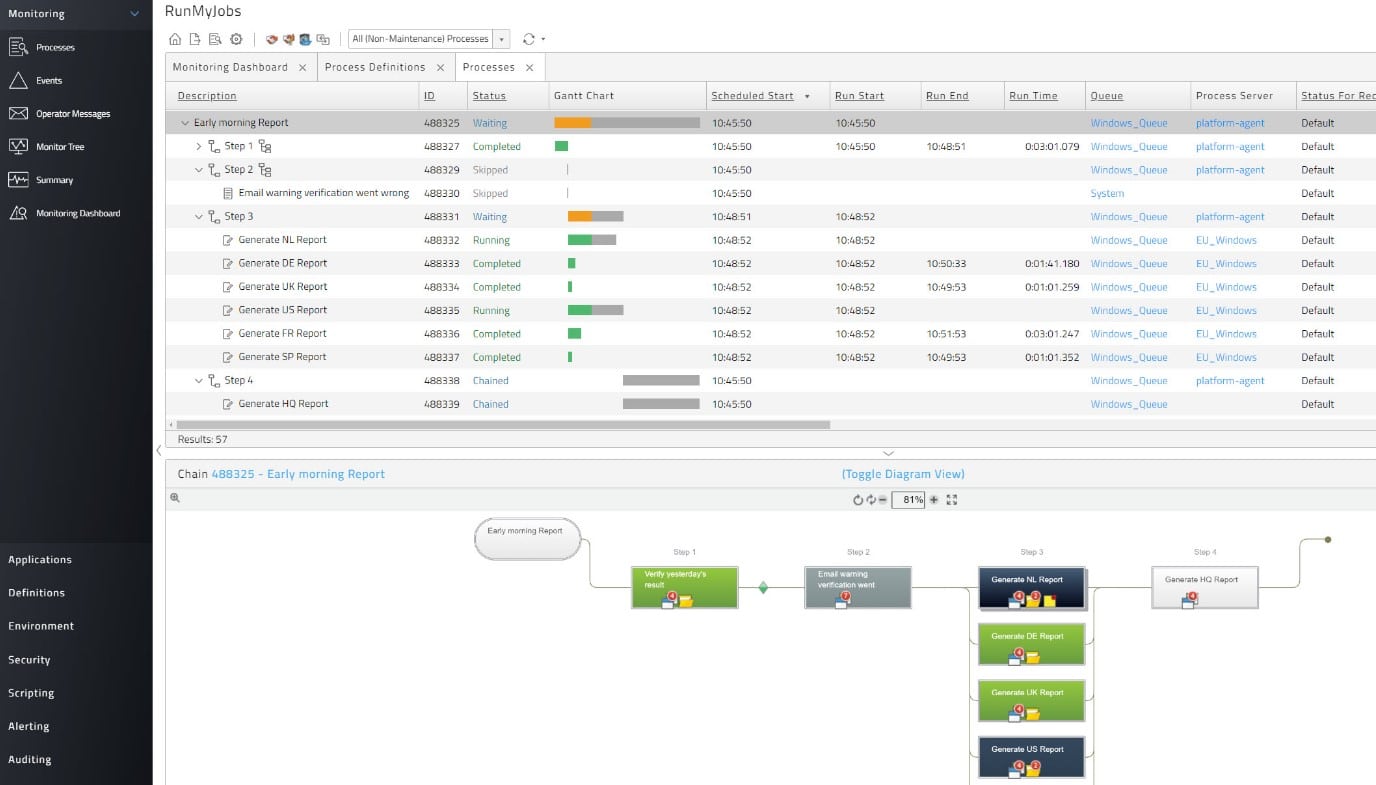Collapse the Step 4 tree row
The image size is (1376, 785).
(199, 381)
